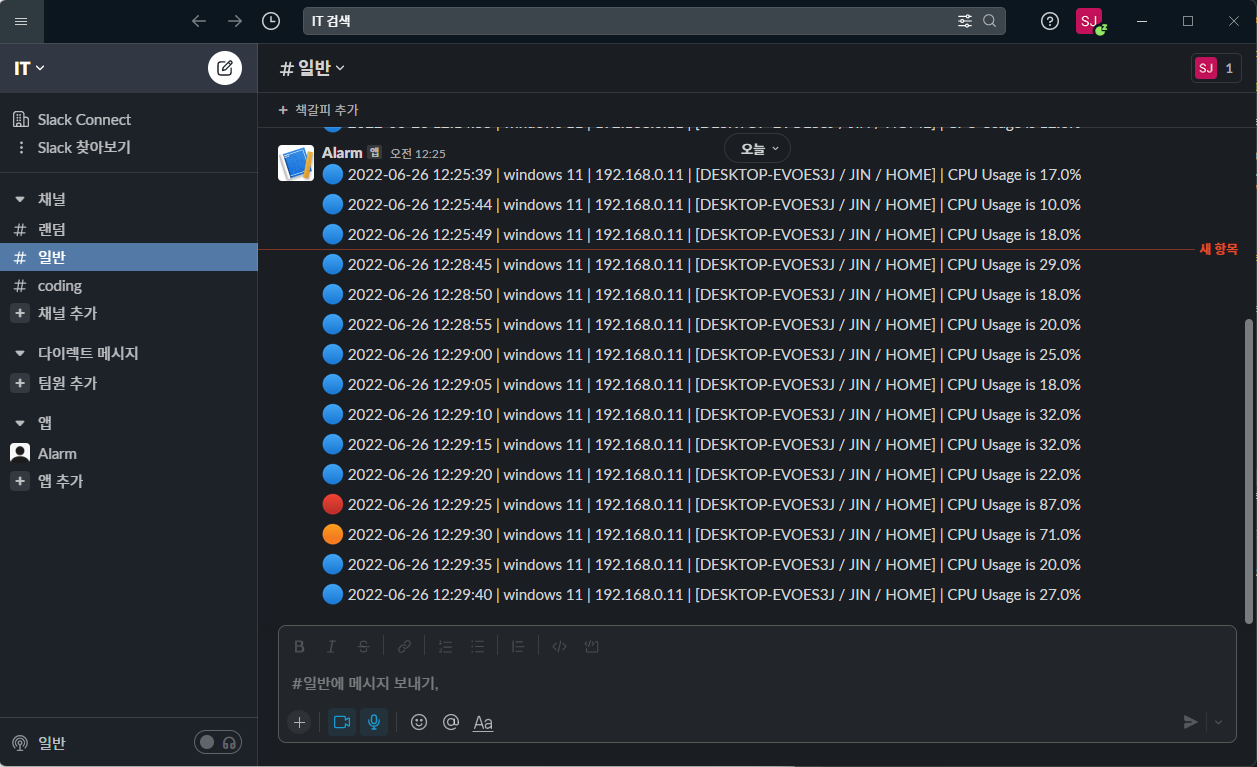Toggle strikethrough formatting
Image resolution: width=1257 pixels, height=767 pixels.
tap(363, 646)
